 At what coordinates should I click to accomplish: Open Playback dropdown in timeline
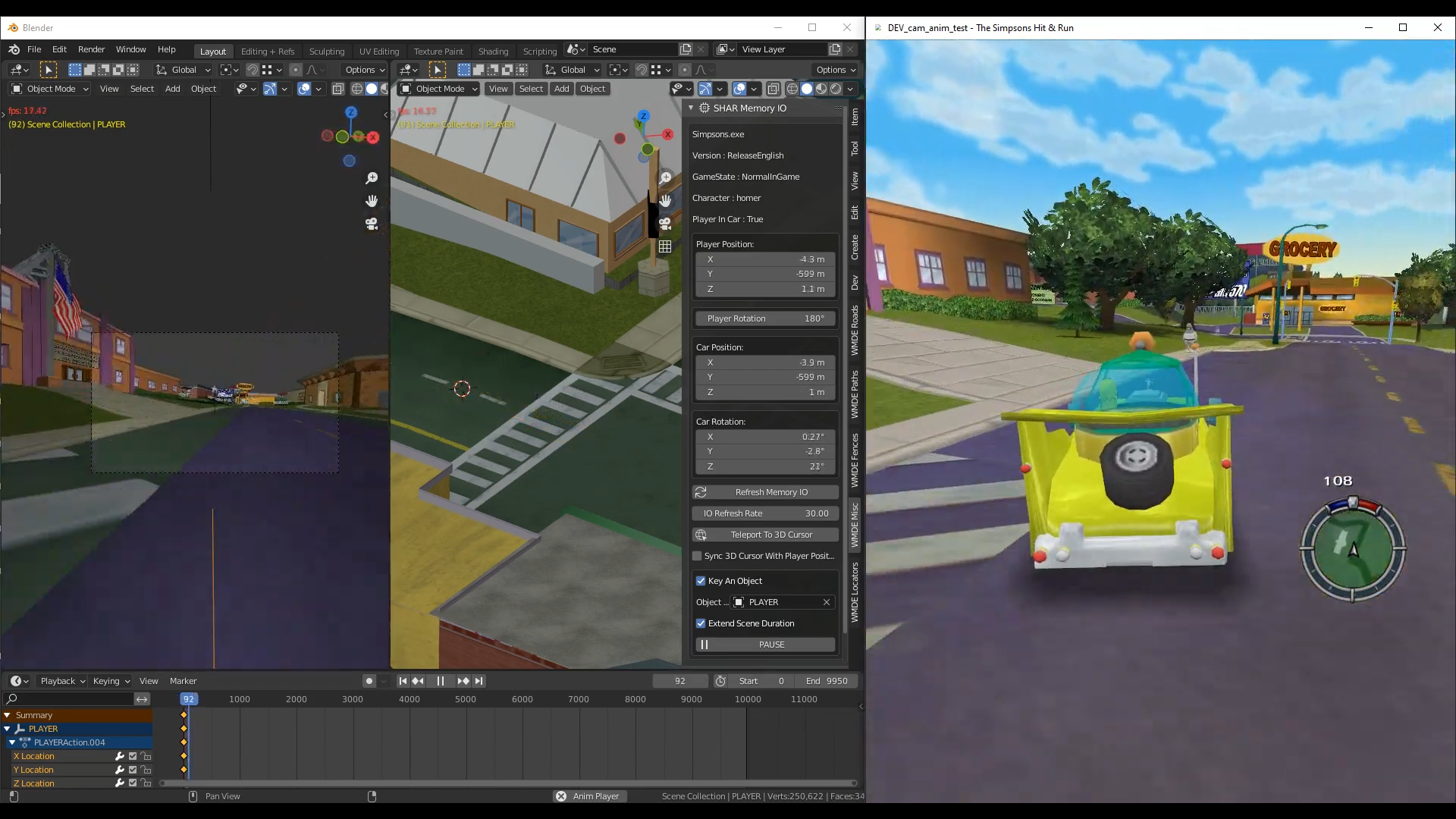63,681
